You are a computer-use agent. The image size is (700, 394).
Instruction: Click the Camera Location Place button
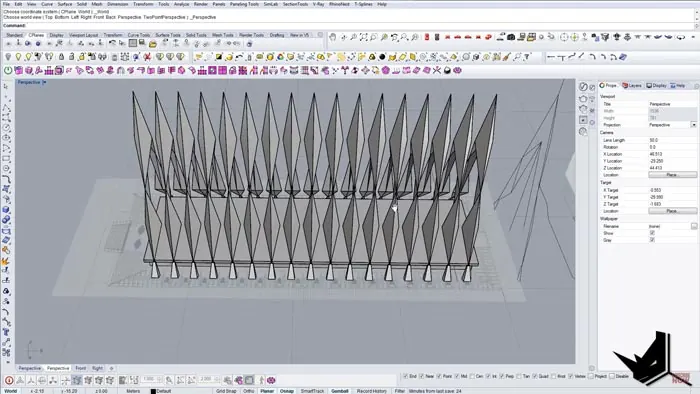click(672, 175)
